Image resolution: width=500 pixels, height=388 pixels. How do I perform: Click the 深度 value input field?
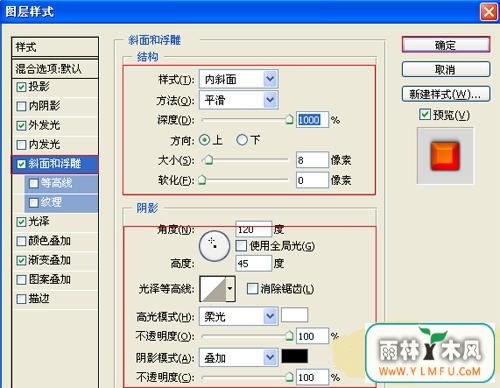tap(312, 120)
